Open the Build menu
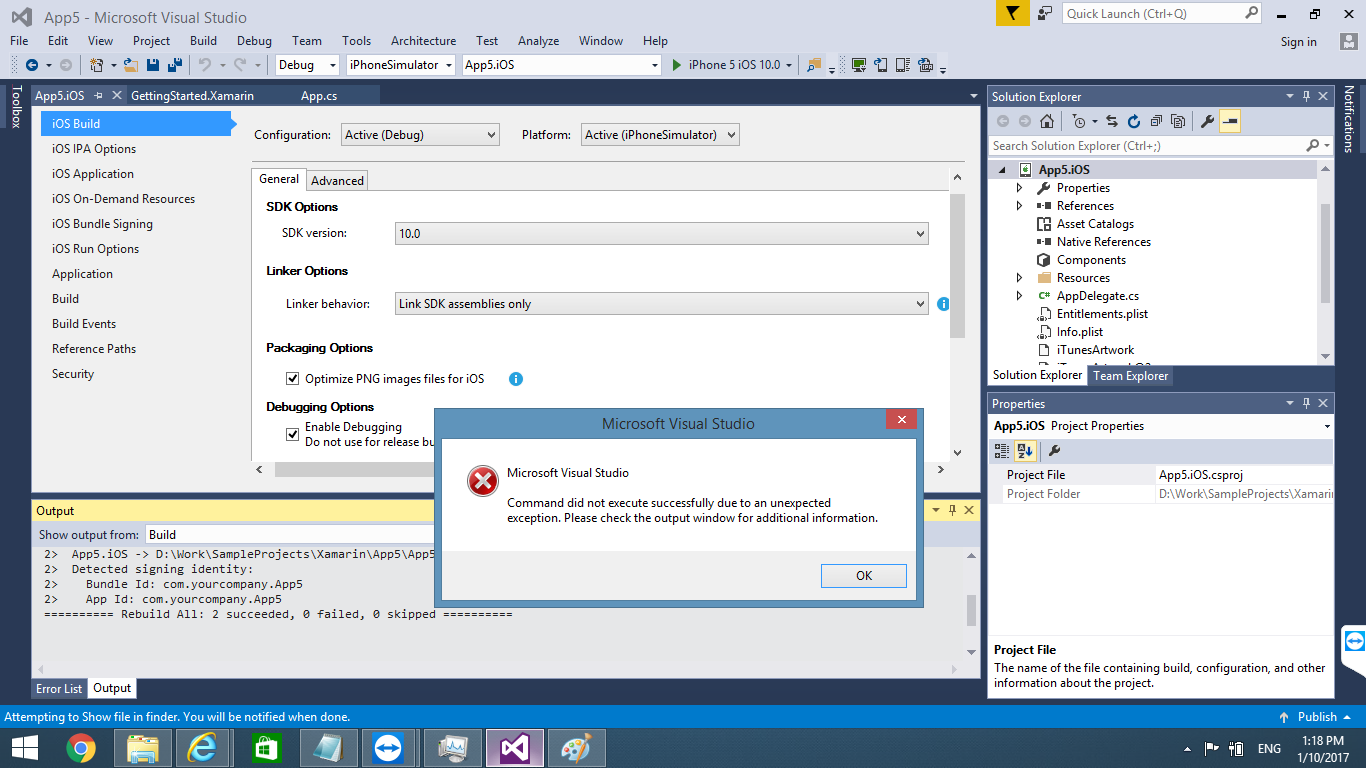Image resolution: width=1366 pixels, height=768 pixels. point(203,41)
